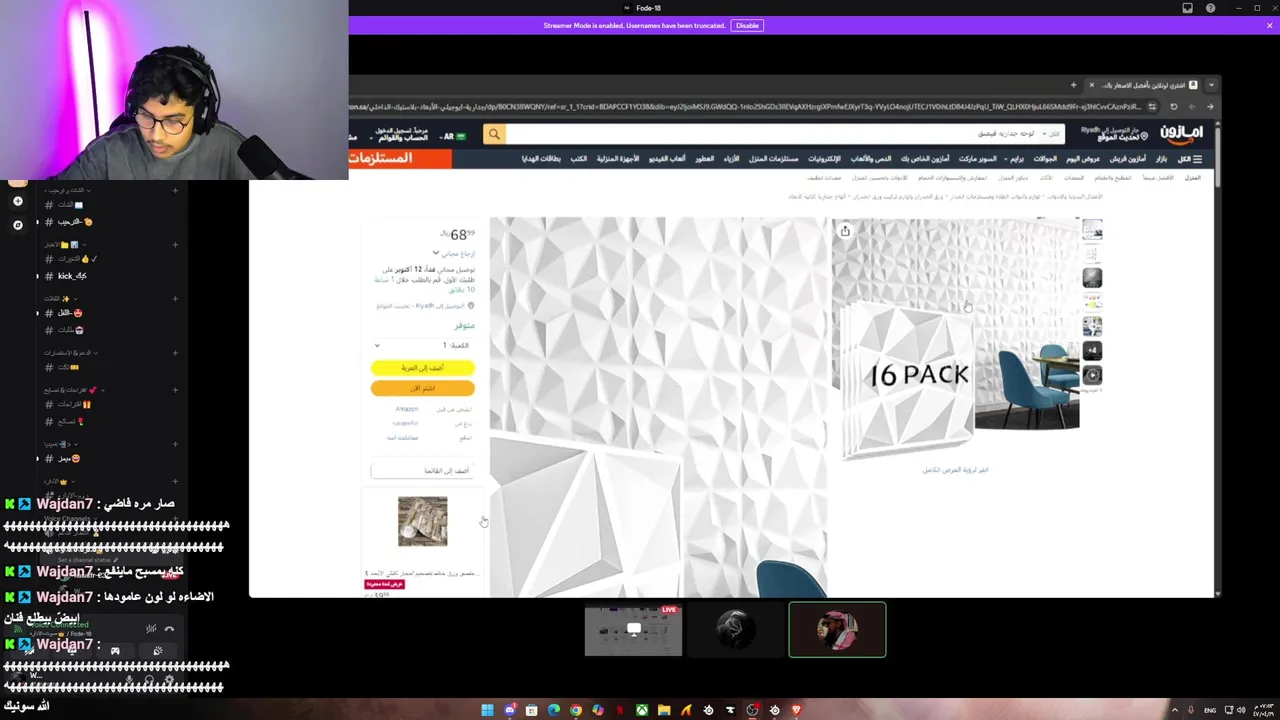Open Google Chrome from the taskbar
This screenshot has width=1280, height=720.
[x=576, y=710]
